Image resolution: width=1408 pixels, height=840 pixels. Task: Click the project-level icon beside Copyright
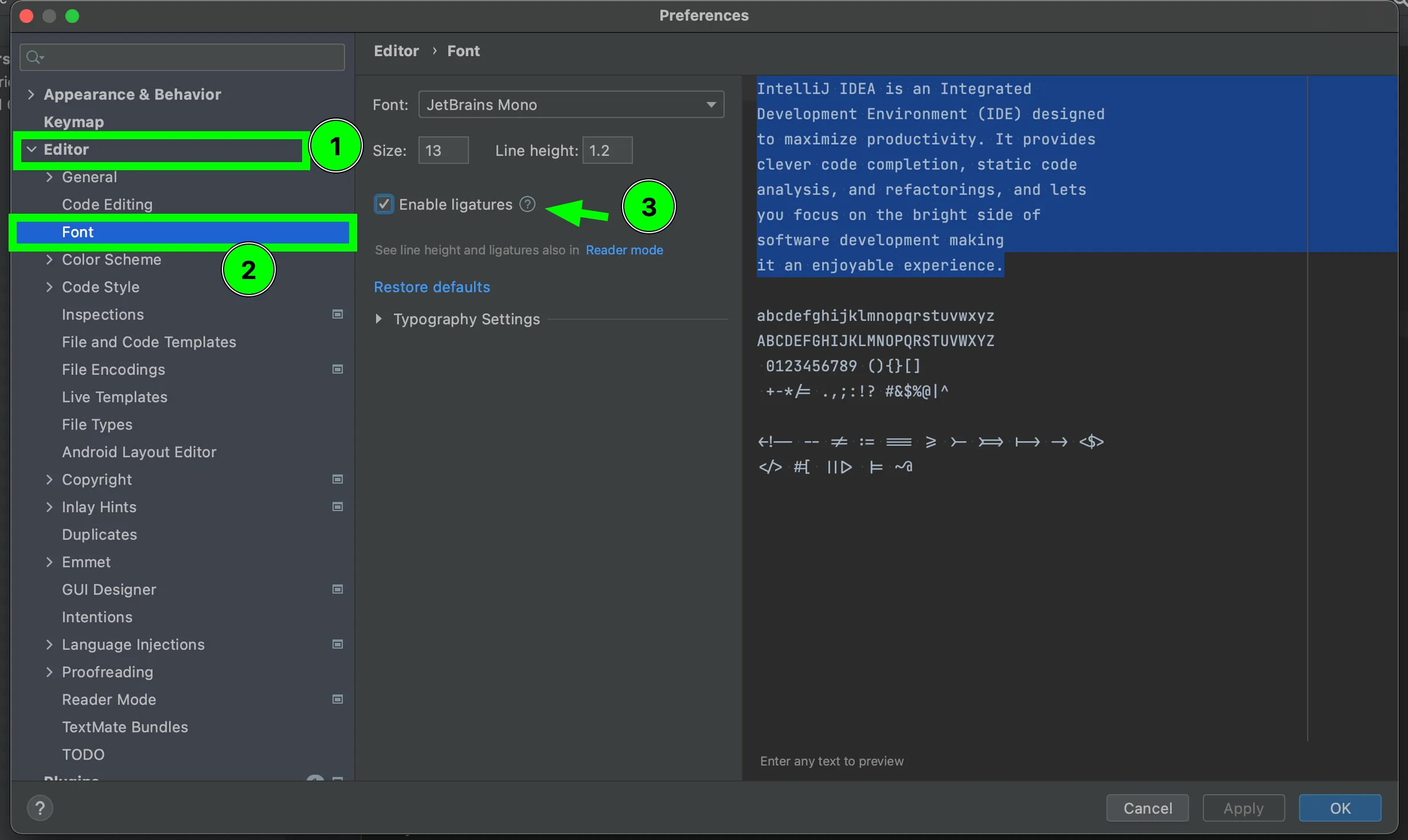pos(338,479)
